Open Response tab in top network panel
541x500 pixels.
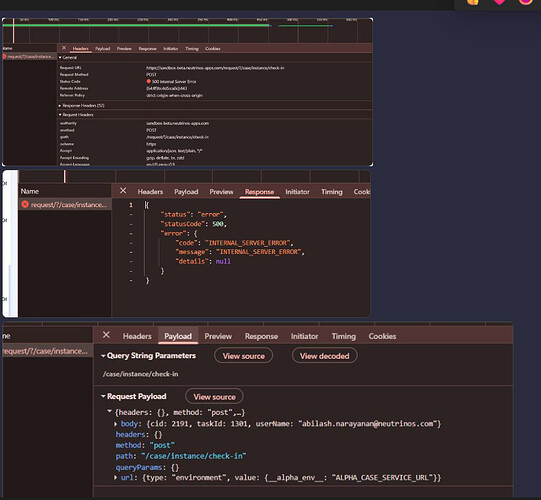147,49
